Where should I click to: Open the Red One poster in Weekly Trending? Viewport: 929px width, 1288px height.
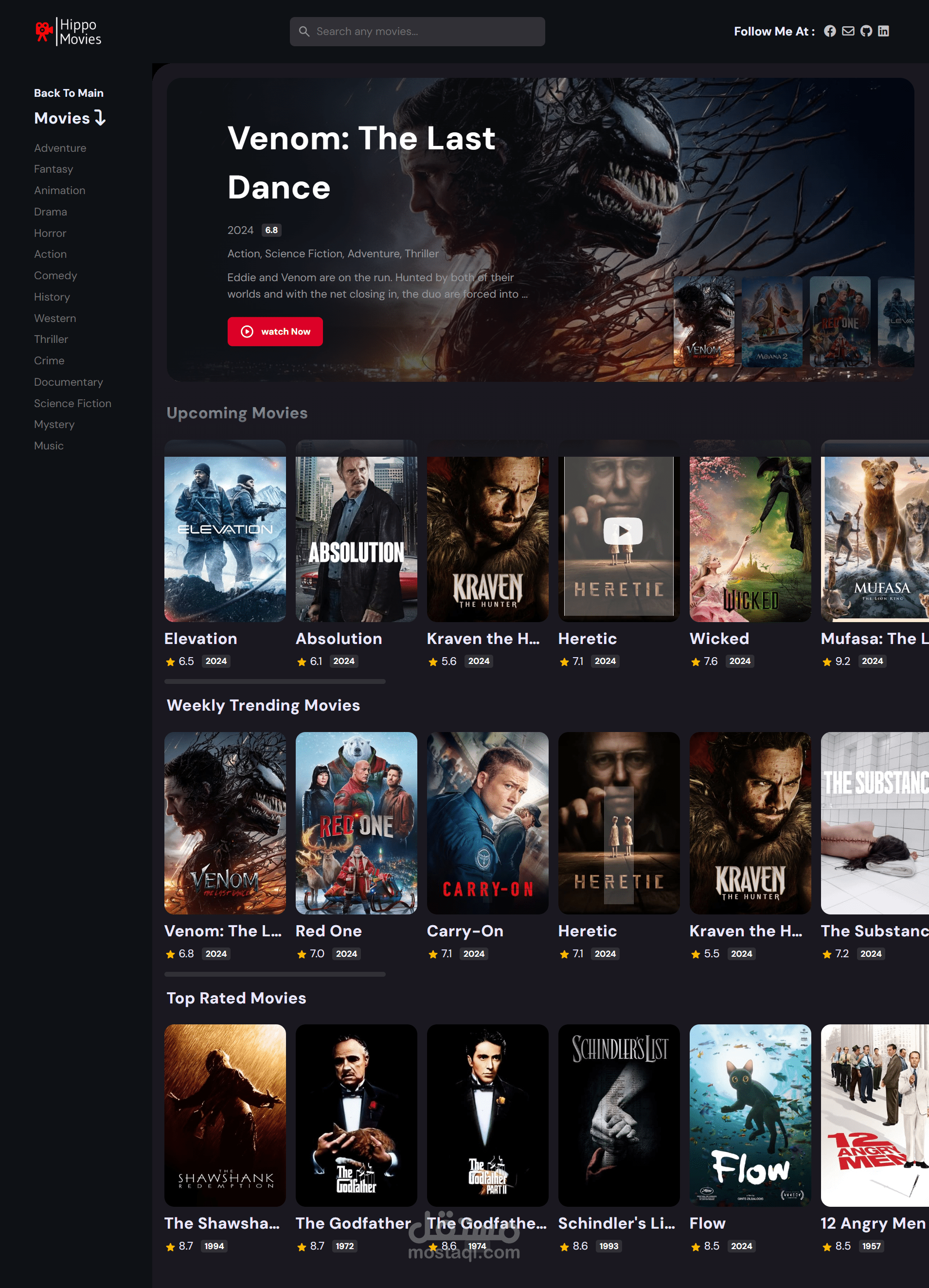pyautogui.click(x=356, y=823)
